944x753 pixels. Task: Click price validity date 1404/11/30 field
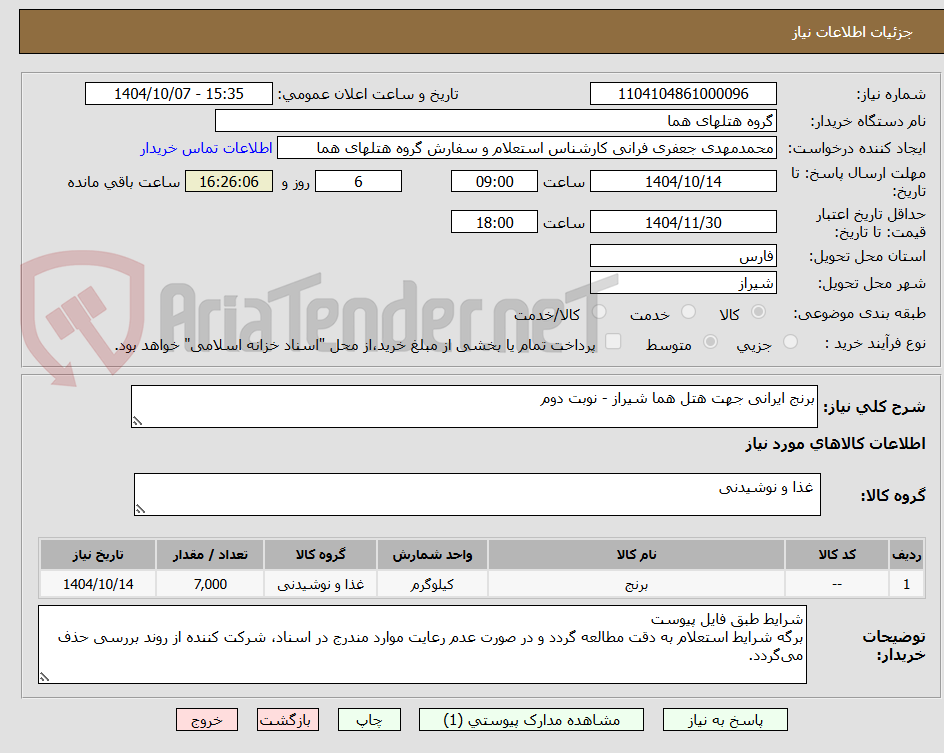(x=683, y=222)
